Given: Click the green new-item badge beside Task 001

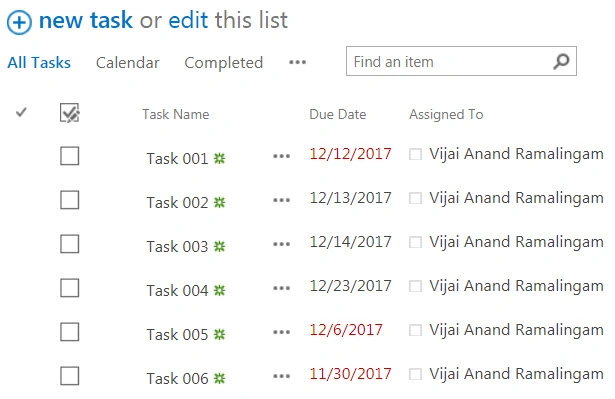Looking at the screenshot, I should (219, 159).
